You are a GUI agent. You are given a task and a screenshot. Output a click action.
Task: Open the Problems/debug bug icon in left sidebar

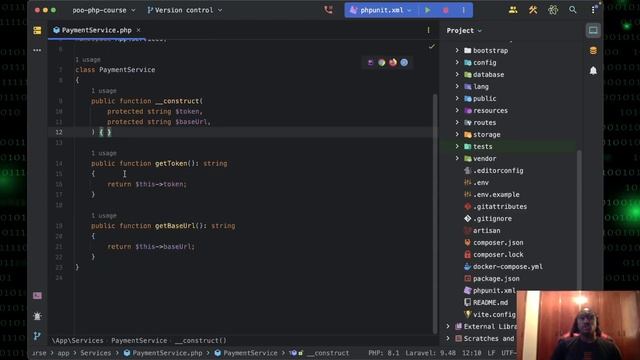click(37, 316)
